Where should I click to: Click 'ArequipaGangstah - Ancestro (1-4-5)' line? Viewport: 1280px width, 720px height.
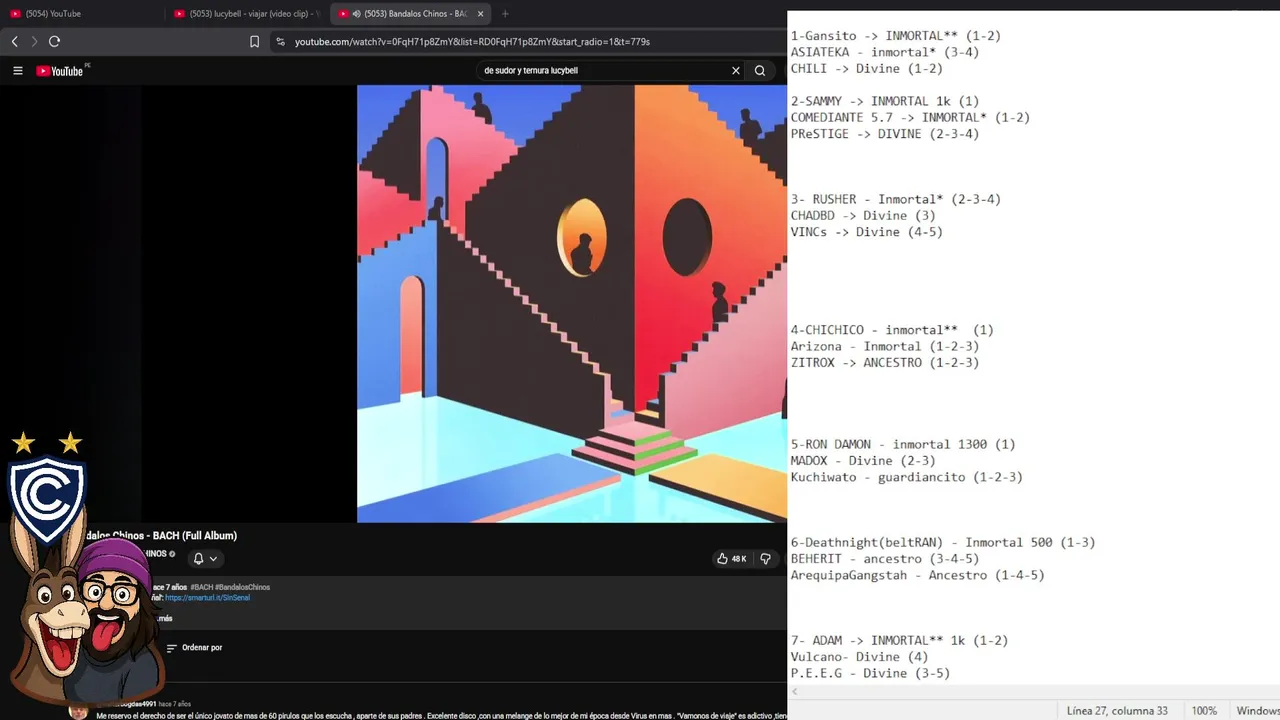point(917,575)
